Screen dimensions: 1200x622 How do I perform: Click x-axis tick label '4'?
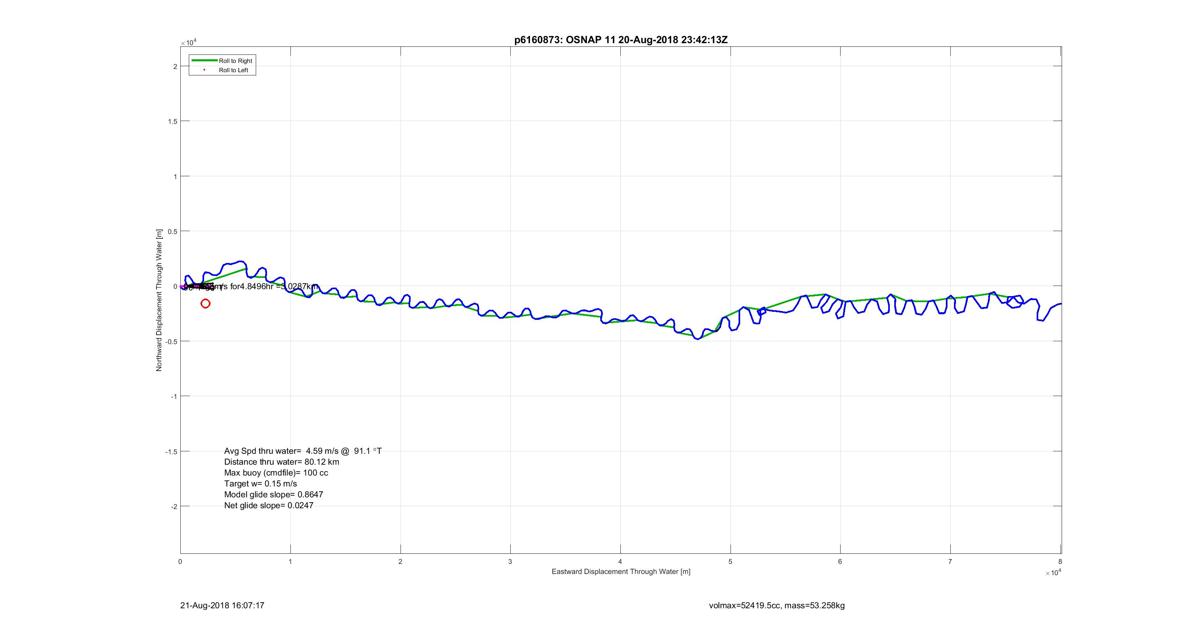click(x=621, y=563)
